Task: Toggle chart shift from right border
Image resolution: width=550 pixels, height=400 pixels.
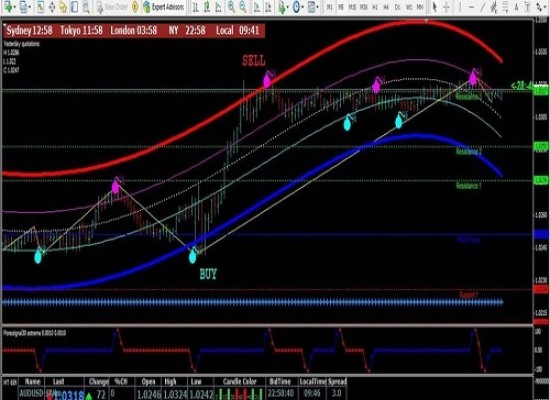Action: (268, 7)
